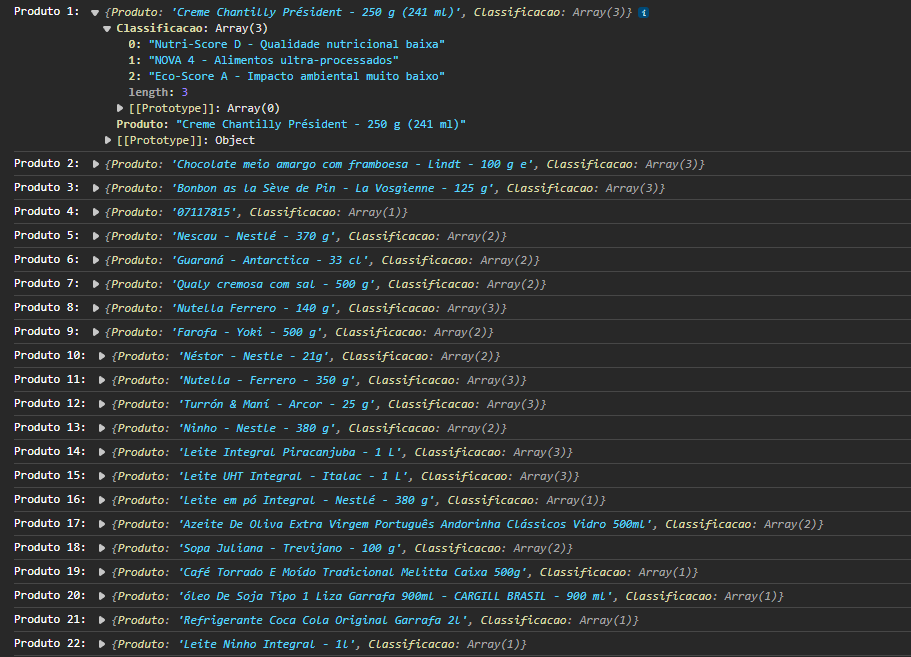Expand Produto 9 Farofa Yoki object
Screen dimensions: 911x657
pyautogui.click(x=96, y=332)
